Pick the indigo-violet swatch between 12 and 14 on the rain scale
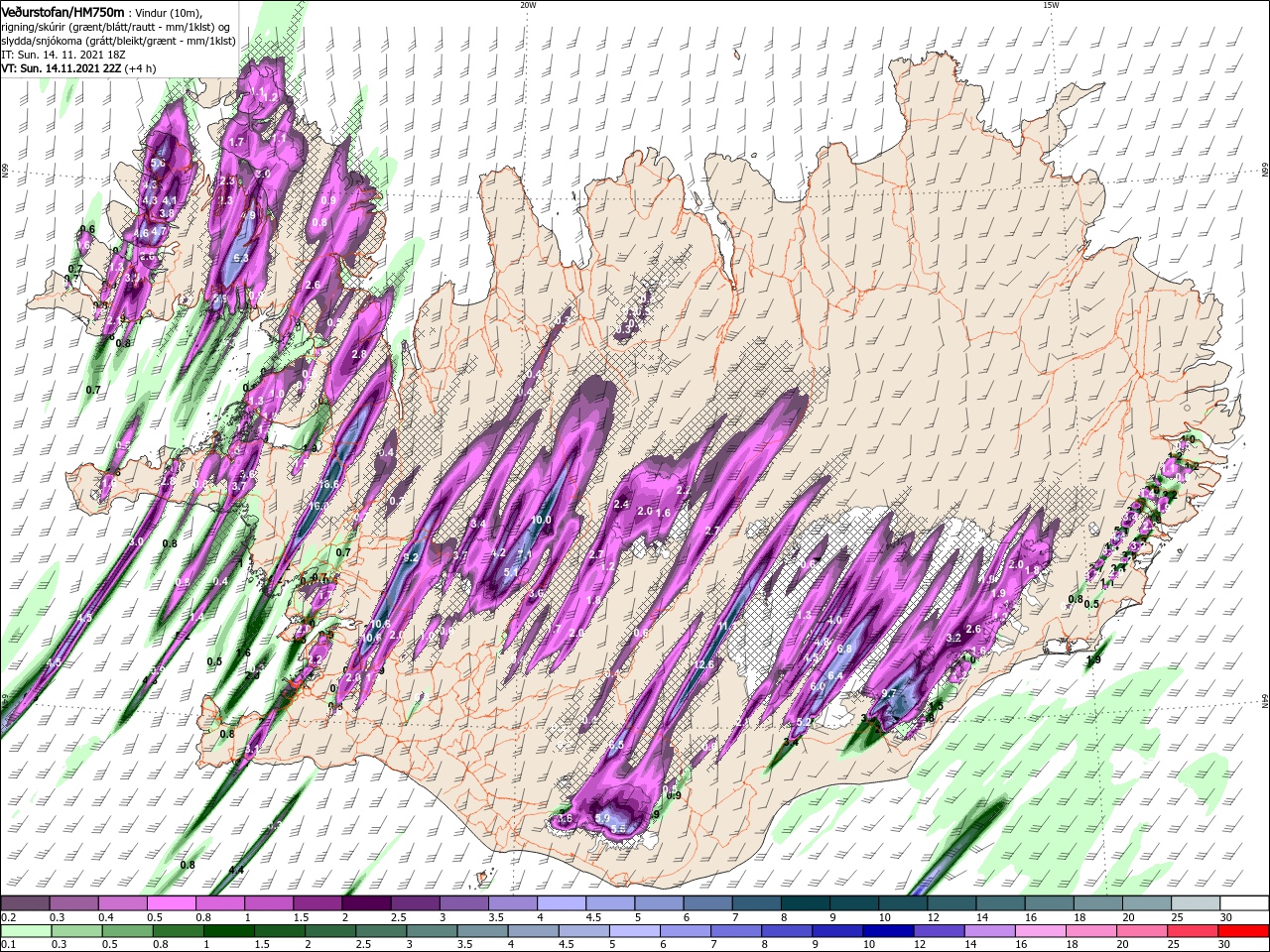Viewport: 1270px width, 952px height. pyautogui.click(x=940, y=931)
